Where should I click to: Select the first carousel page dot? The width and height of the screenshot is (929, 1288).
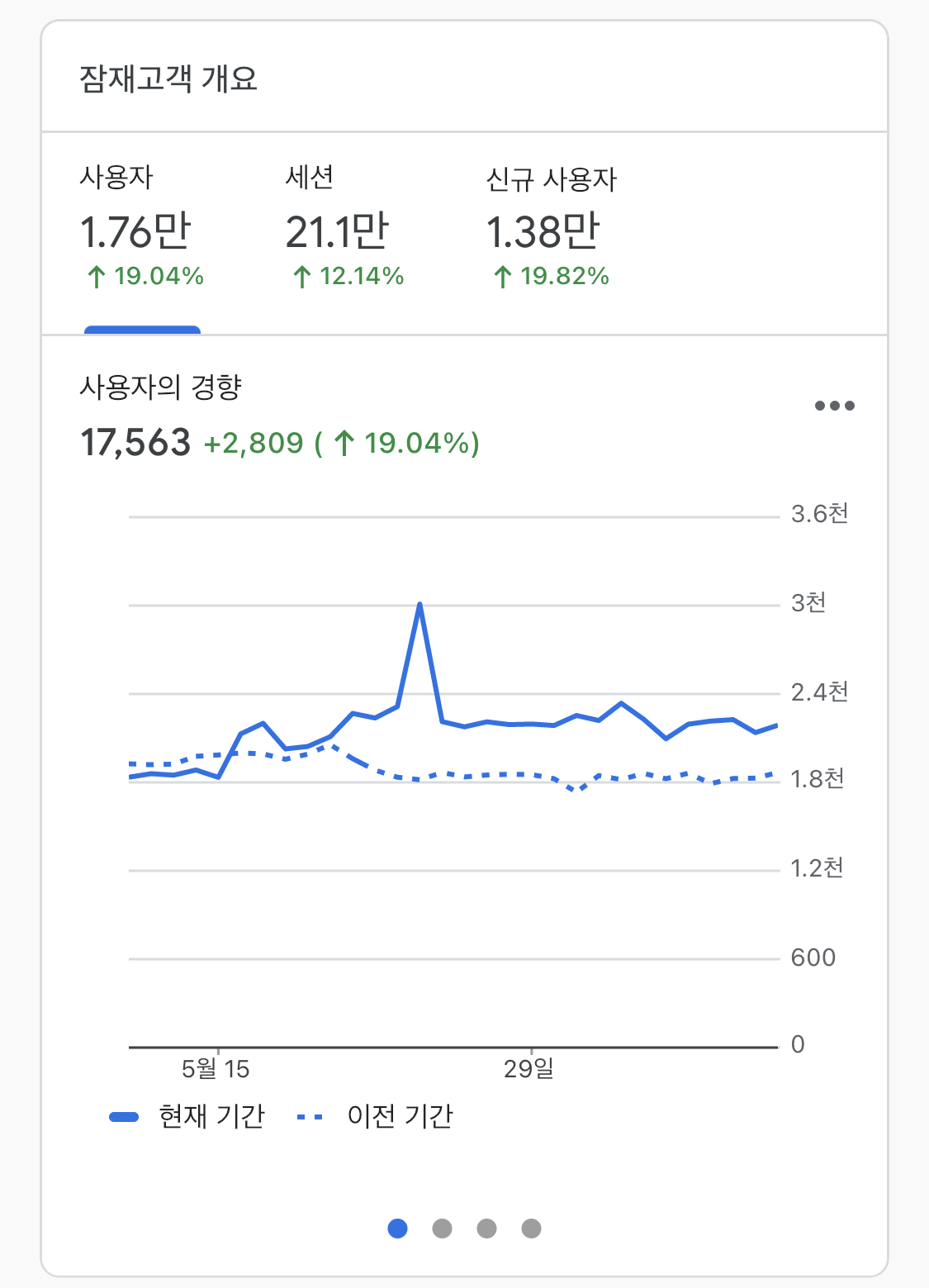397,1229
